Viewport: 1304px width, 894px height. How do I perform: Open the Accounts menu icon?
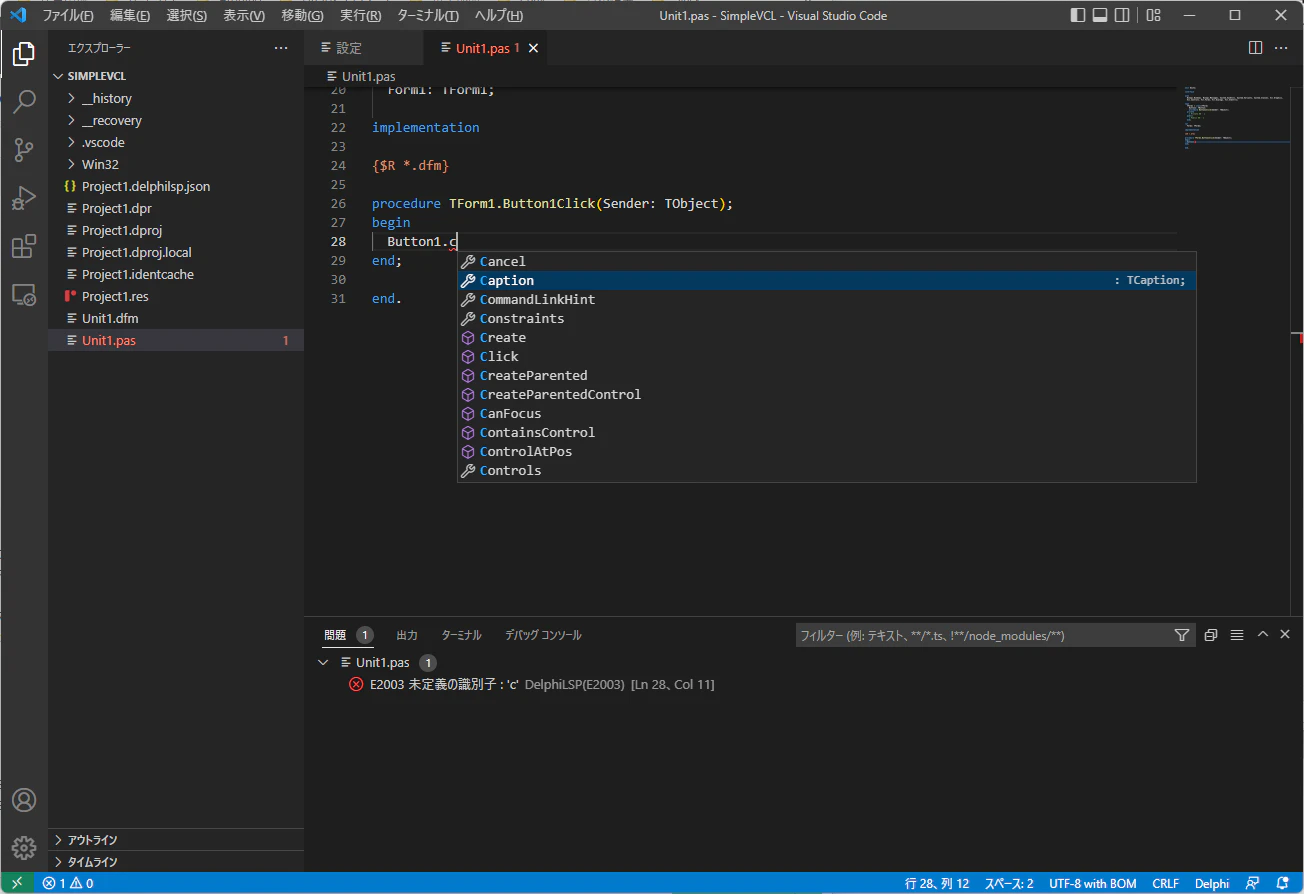(x=24, y=800)
